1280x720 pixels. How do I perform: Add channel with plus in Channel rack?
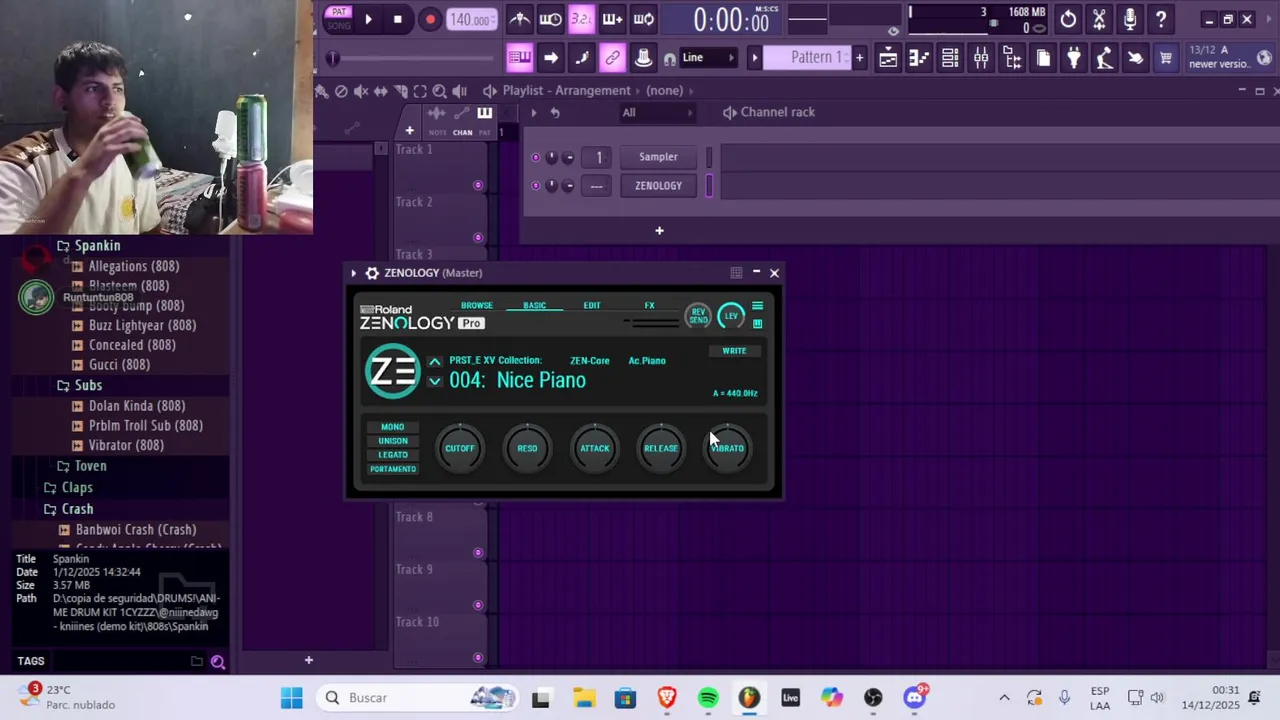[659, 231]
